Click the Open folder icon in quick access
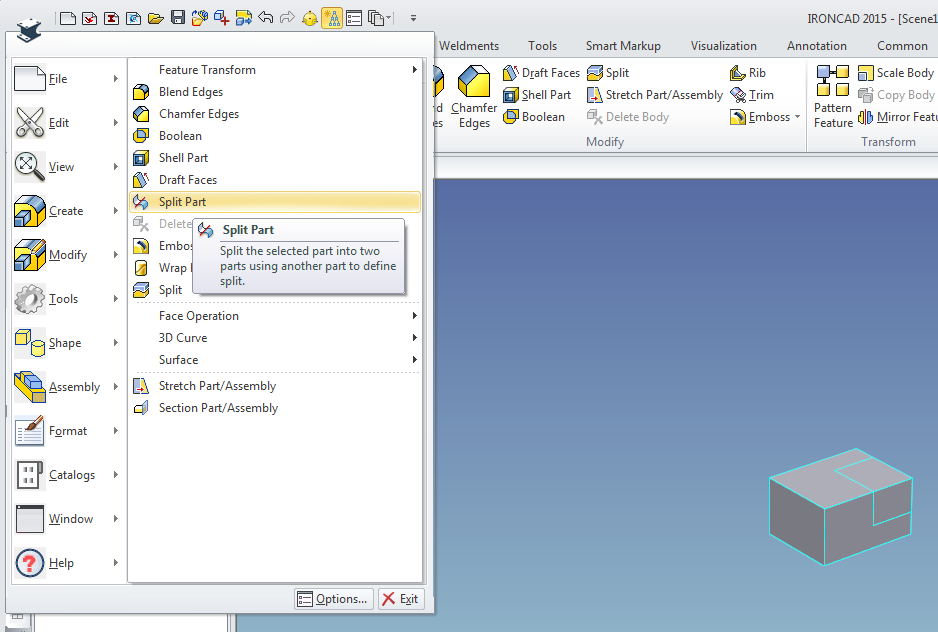 (x=156, y=18)
